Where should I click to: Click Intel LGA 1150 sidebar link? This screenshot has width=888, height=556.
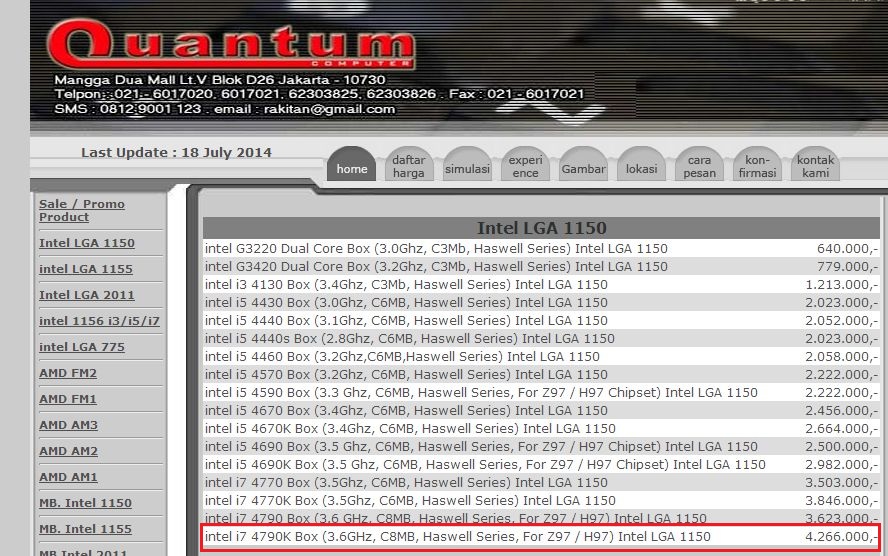[87, 243]
